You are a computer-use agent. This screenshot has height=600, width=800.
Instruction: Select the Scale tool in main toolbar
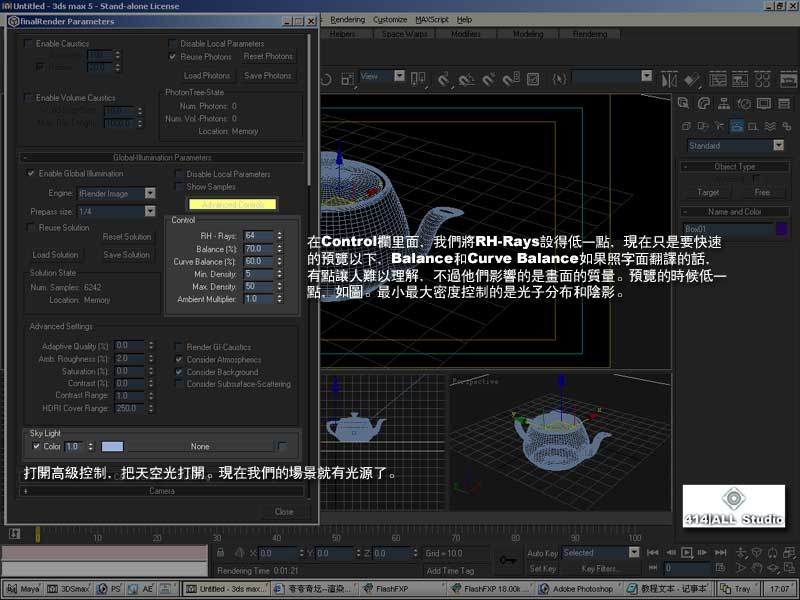tap(347, 79)
